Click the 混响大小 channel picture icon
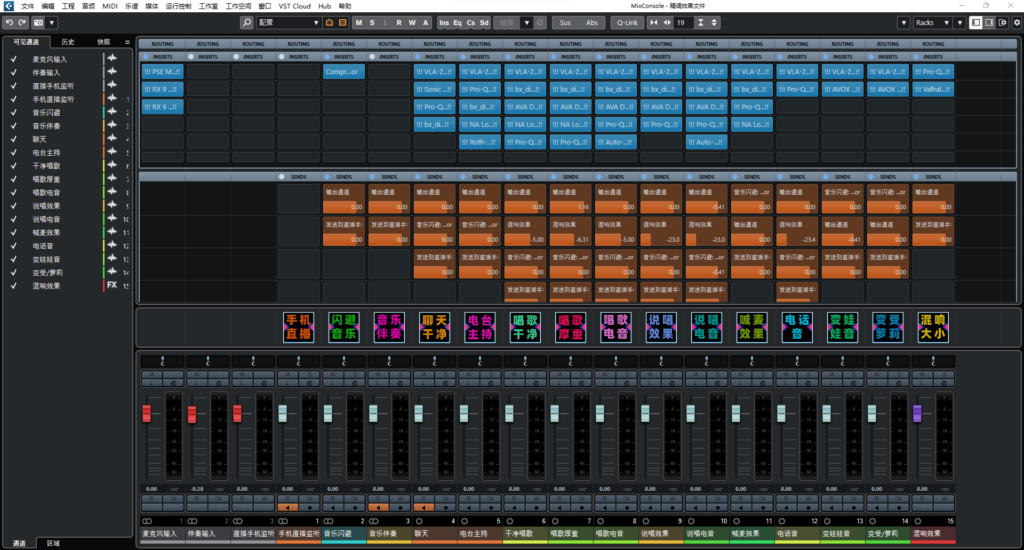Image resolution: width=1024 pixels, height=550 pixels. click(932, 327)
